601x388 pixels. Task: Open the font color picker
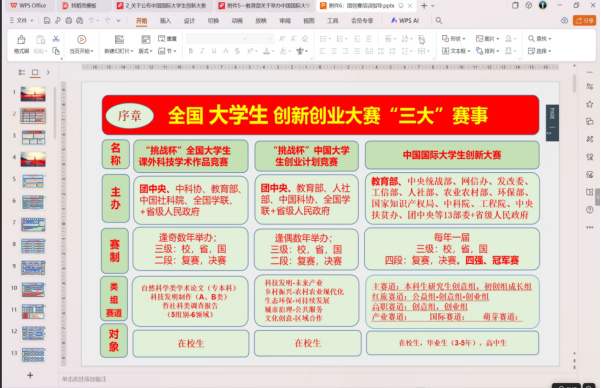pyautogui.click(x=268, y=51)
